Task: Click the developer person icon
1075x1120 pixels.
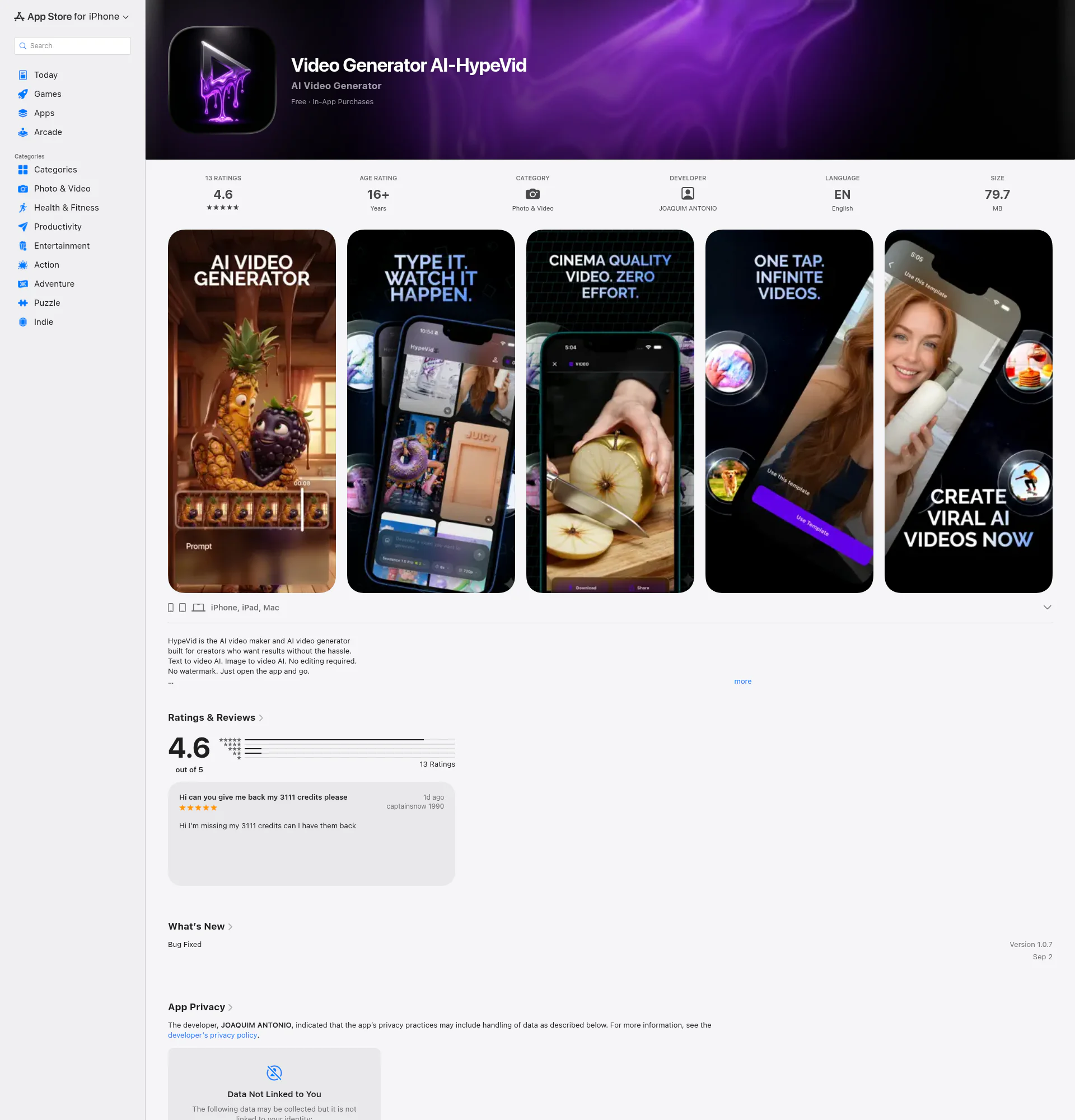Action: (x=688, y=194)
